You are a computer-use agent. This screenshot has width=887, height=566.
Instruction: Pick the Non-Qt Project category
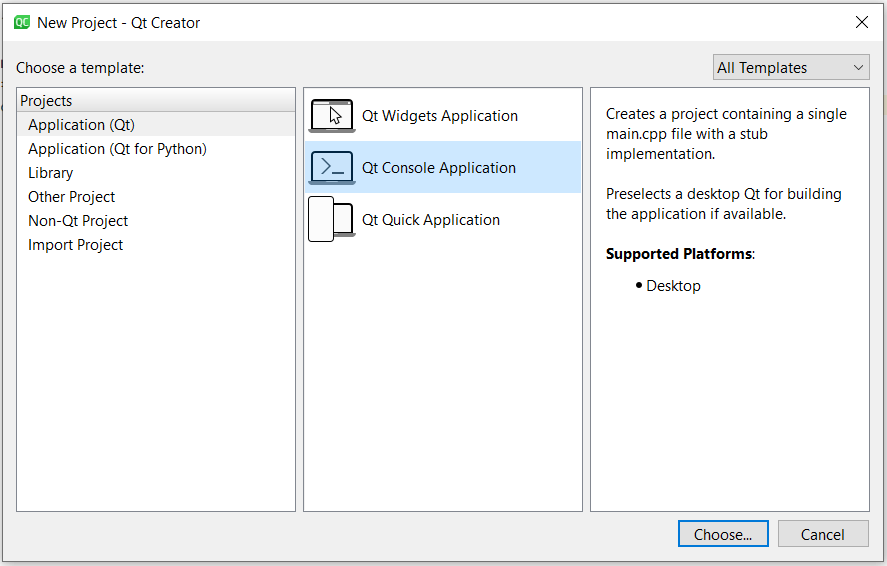[x=78, y=221]
